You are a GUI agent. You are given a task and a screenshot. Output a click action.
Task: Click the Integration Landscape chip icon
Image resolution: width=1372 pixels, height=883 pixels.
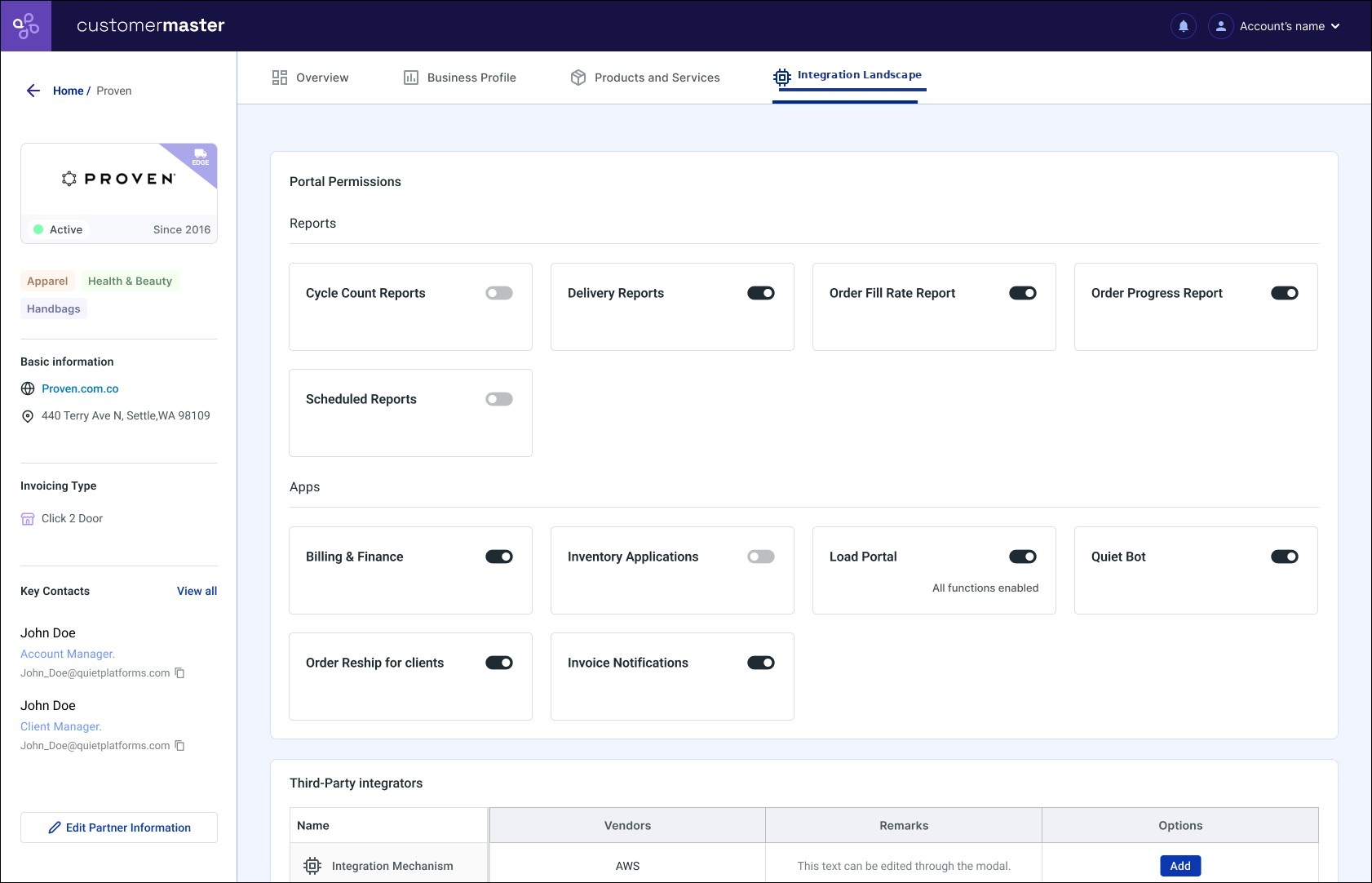click(781, 78)
